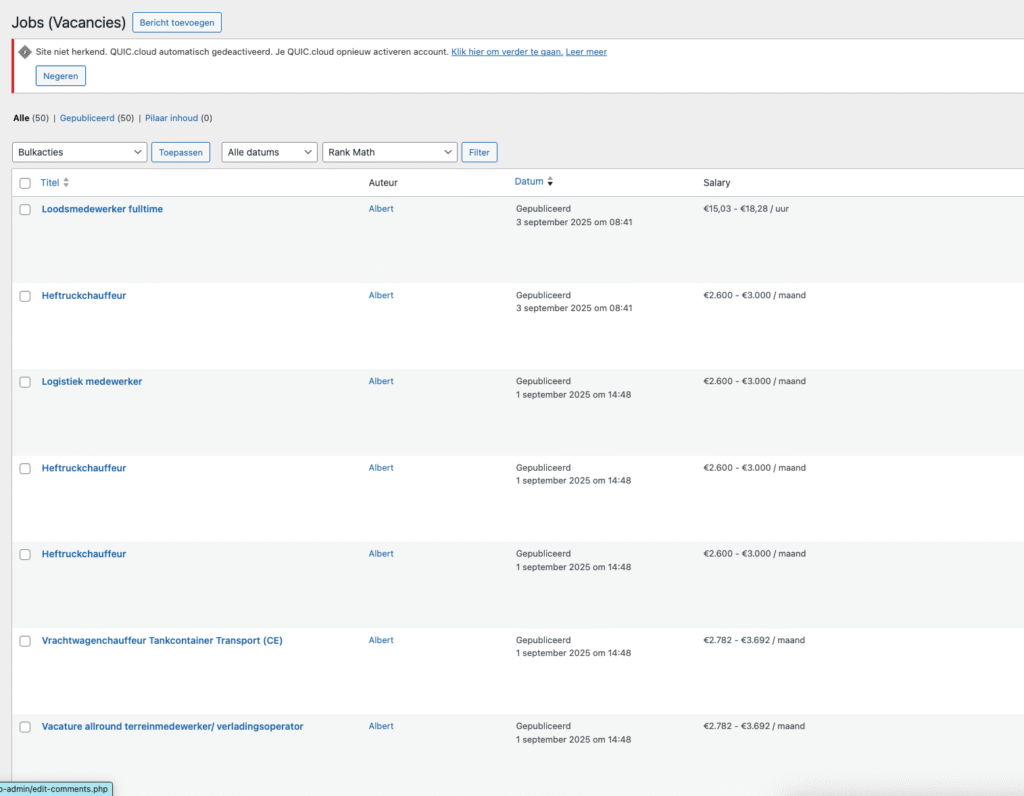Click the Auteur column header
This screenshot has width=1024, height=796.
tap(383, 183)
